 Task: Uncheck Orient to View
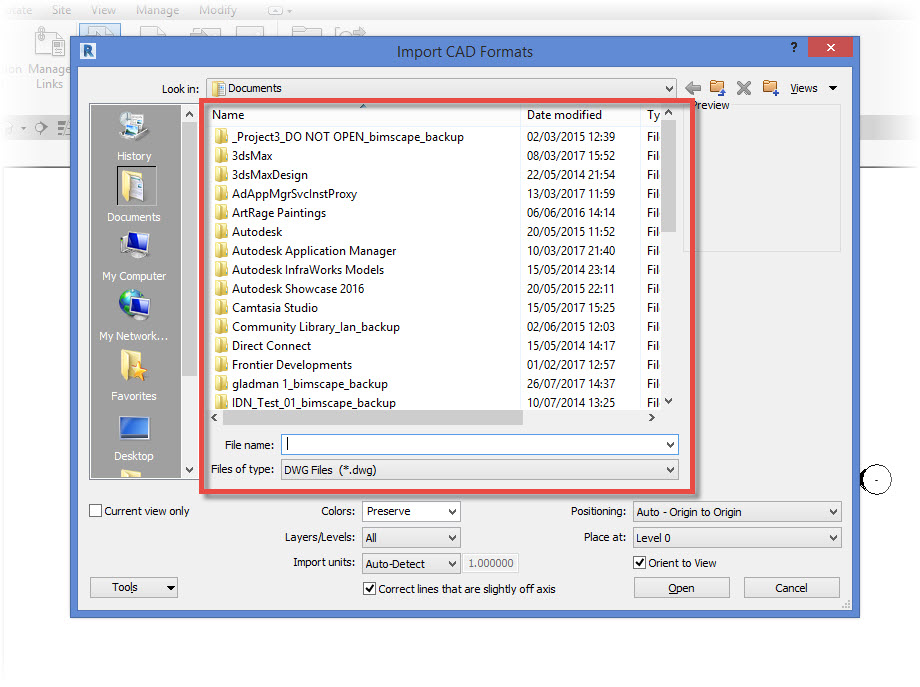click(640, 563)
